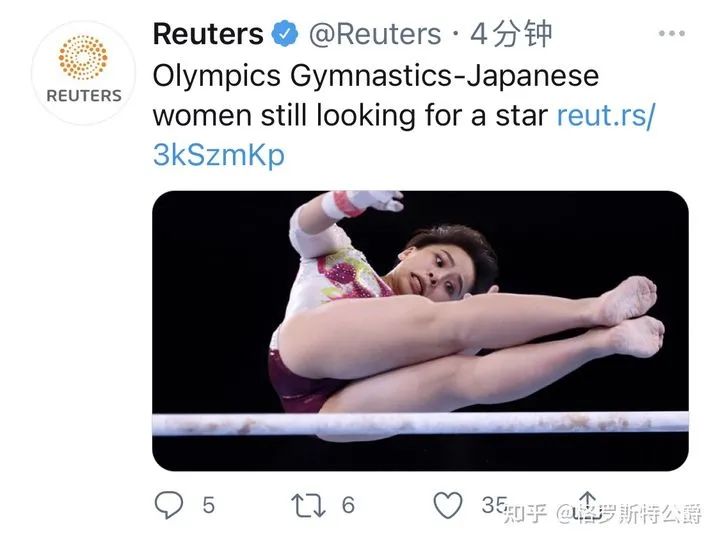720x543 pixels.
Task: Click the 3kSzmKp link text
Action: point(219,155)
